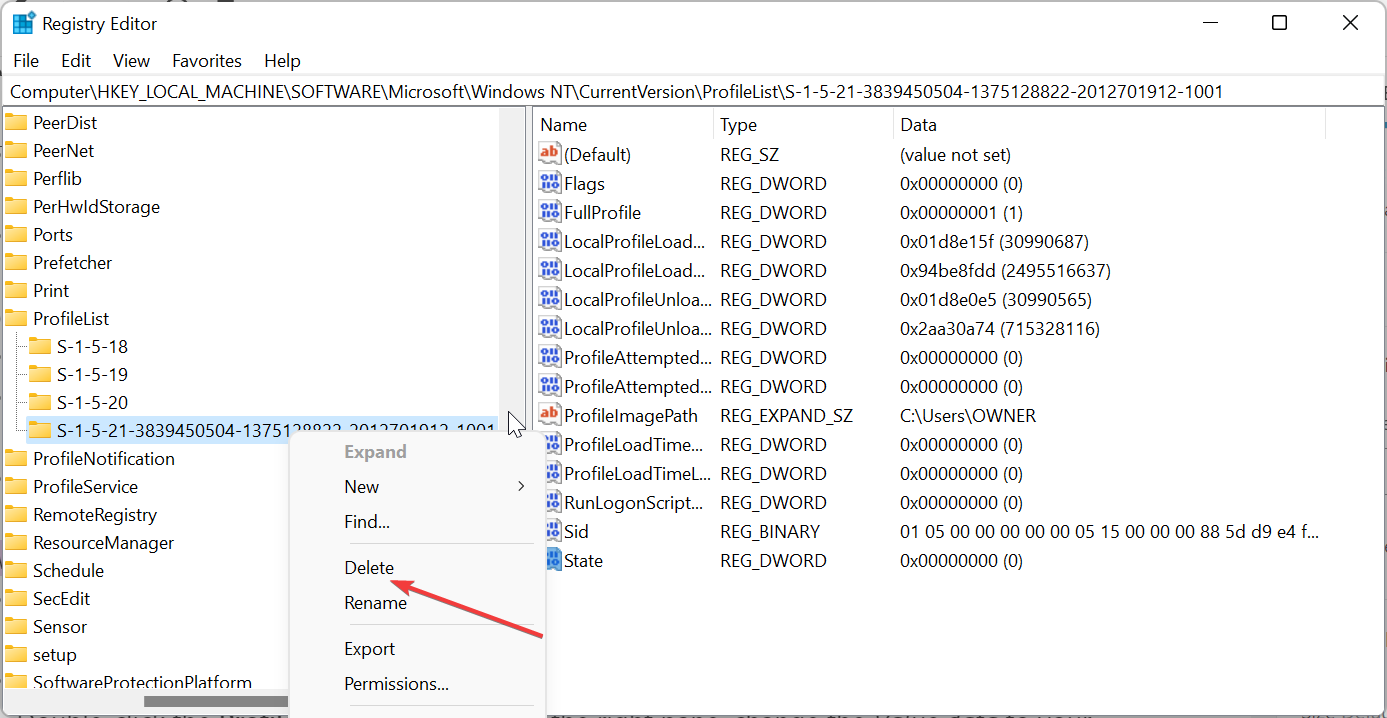Click the registry path address bar

[693, 92]
